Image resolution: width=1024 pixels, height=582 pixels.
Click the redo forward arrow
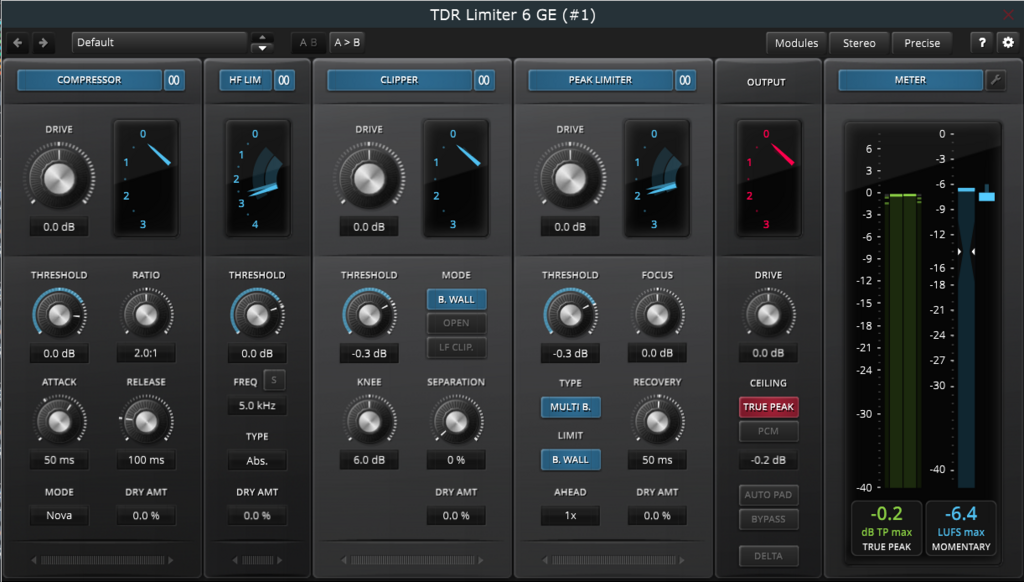tap(43, 43)
